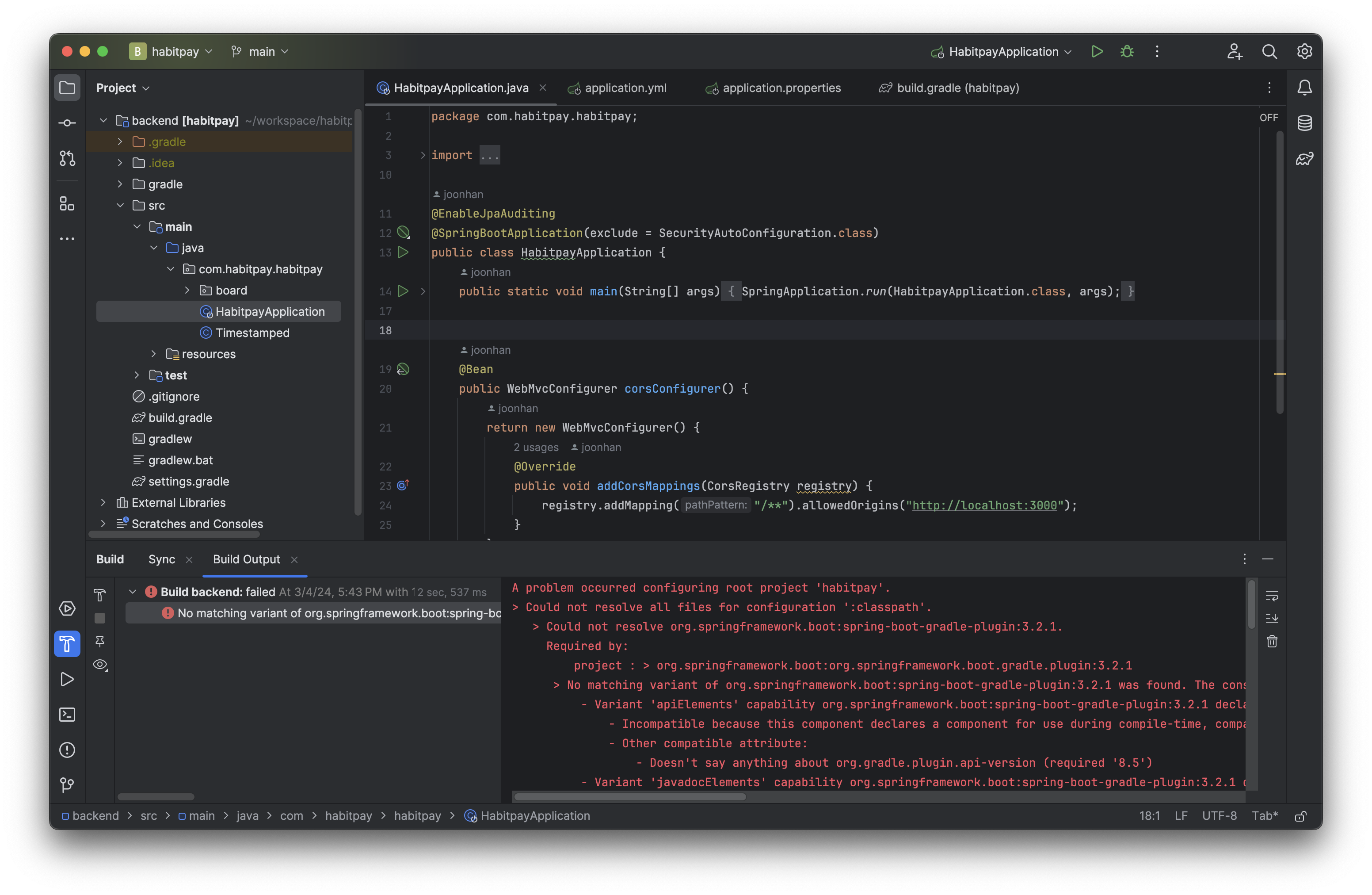Toggle the eye view-options icon in Build panel
This screenshot has width=1372, height=895.
tap(100, 664)
